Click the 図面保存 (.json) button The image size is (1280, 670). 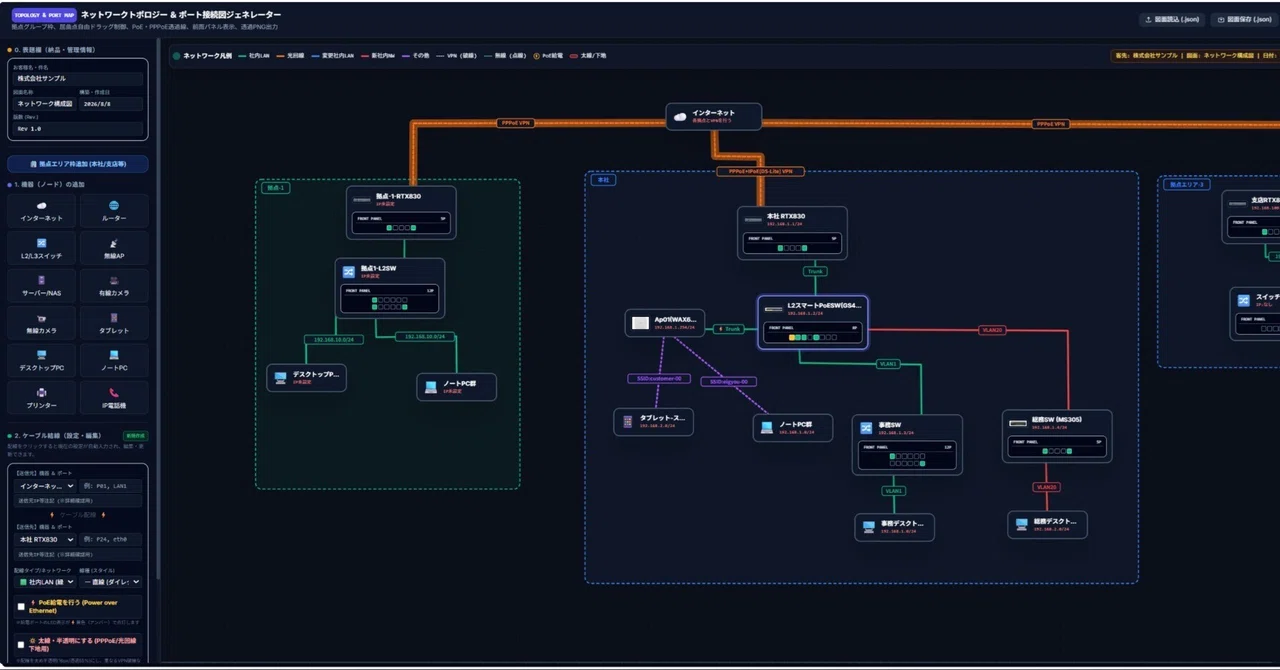pos(1245,20)
